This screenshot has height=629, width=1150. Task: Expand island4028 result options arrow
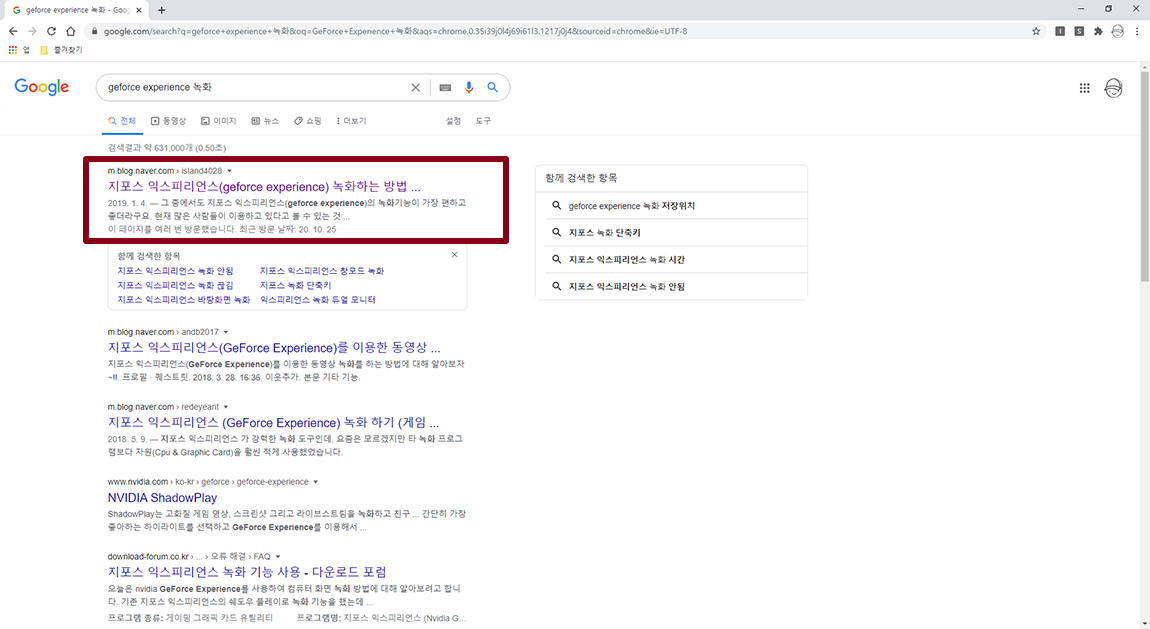[x=230, y=171]
